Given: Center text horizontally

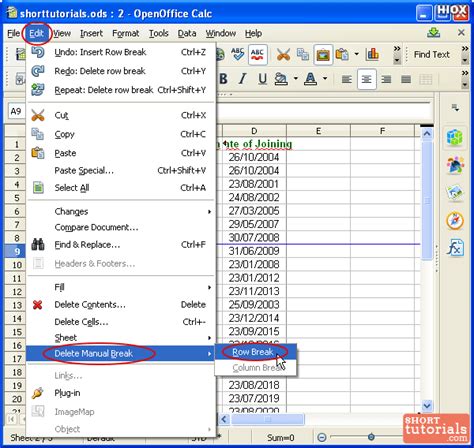Looking at the screenshot, I should 367,79.
